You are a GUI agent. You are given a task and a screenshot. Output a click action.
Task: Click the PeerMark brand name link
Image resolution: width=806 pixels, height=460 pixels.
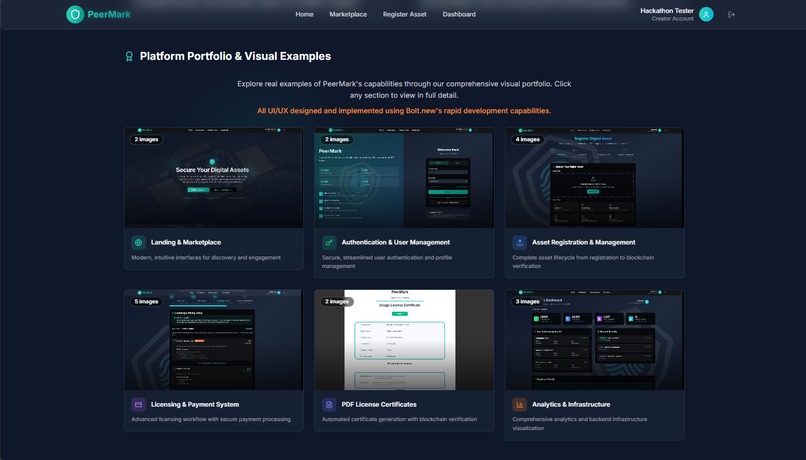point(109,14)
